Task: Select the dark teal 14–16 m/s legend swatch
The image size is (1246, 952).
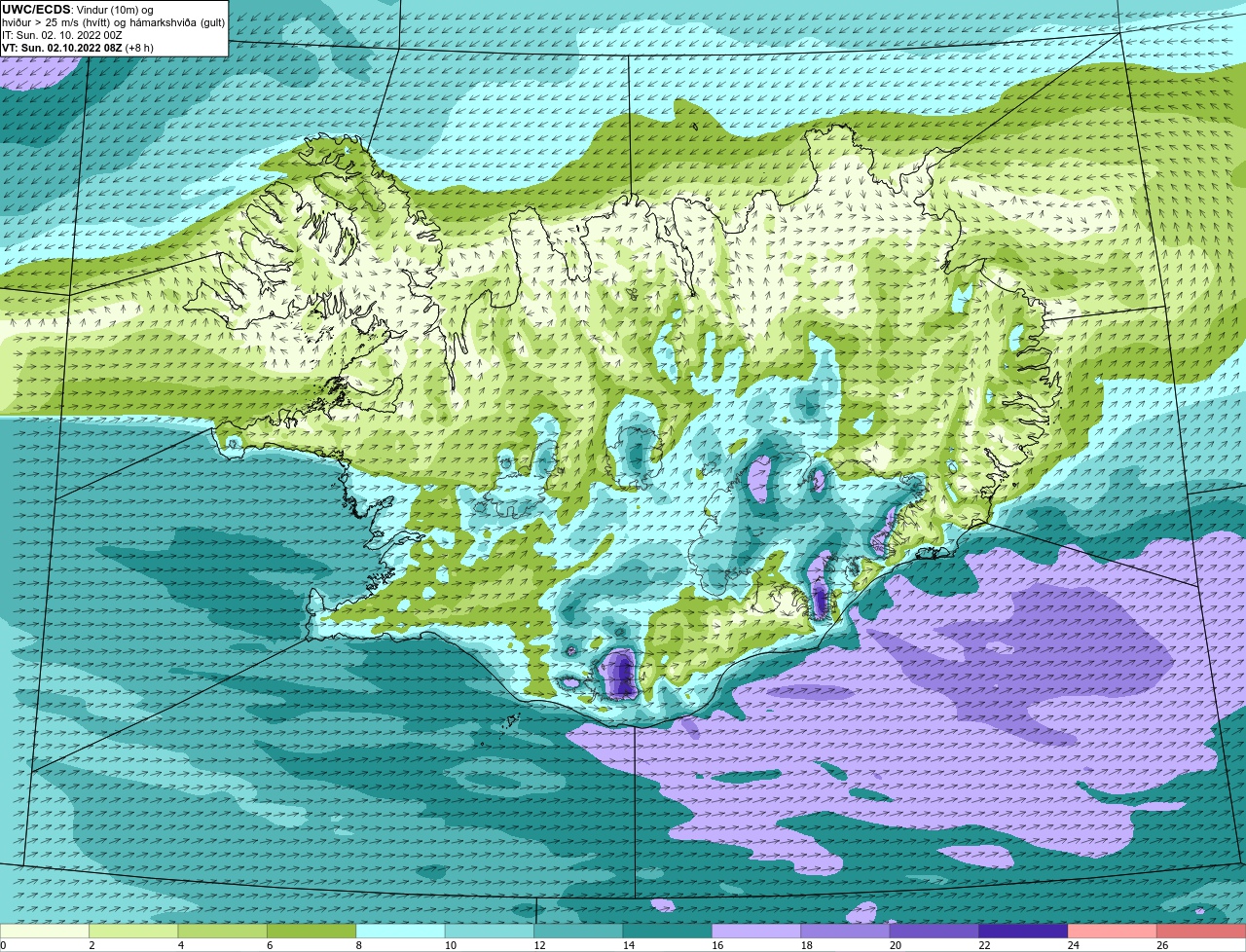Action: coord(668,932)
